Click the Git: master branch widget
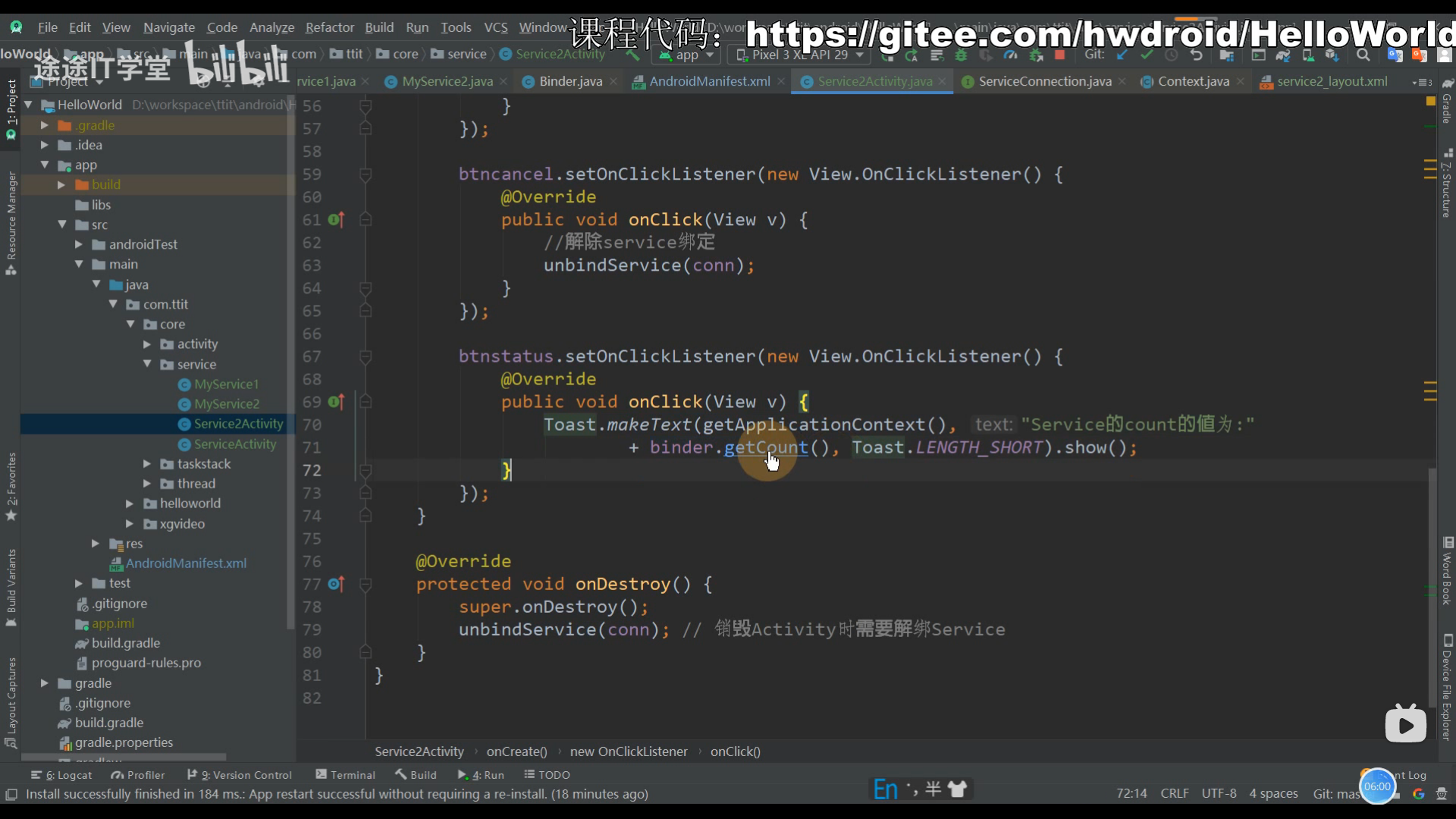1456x819 pixels. [1335, 794]
